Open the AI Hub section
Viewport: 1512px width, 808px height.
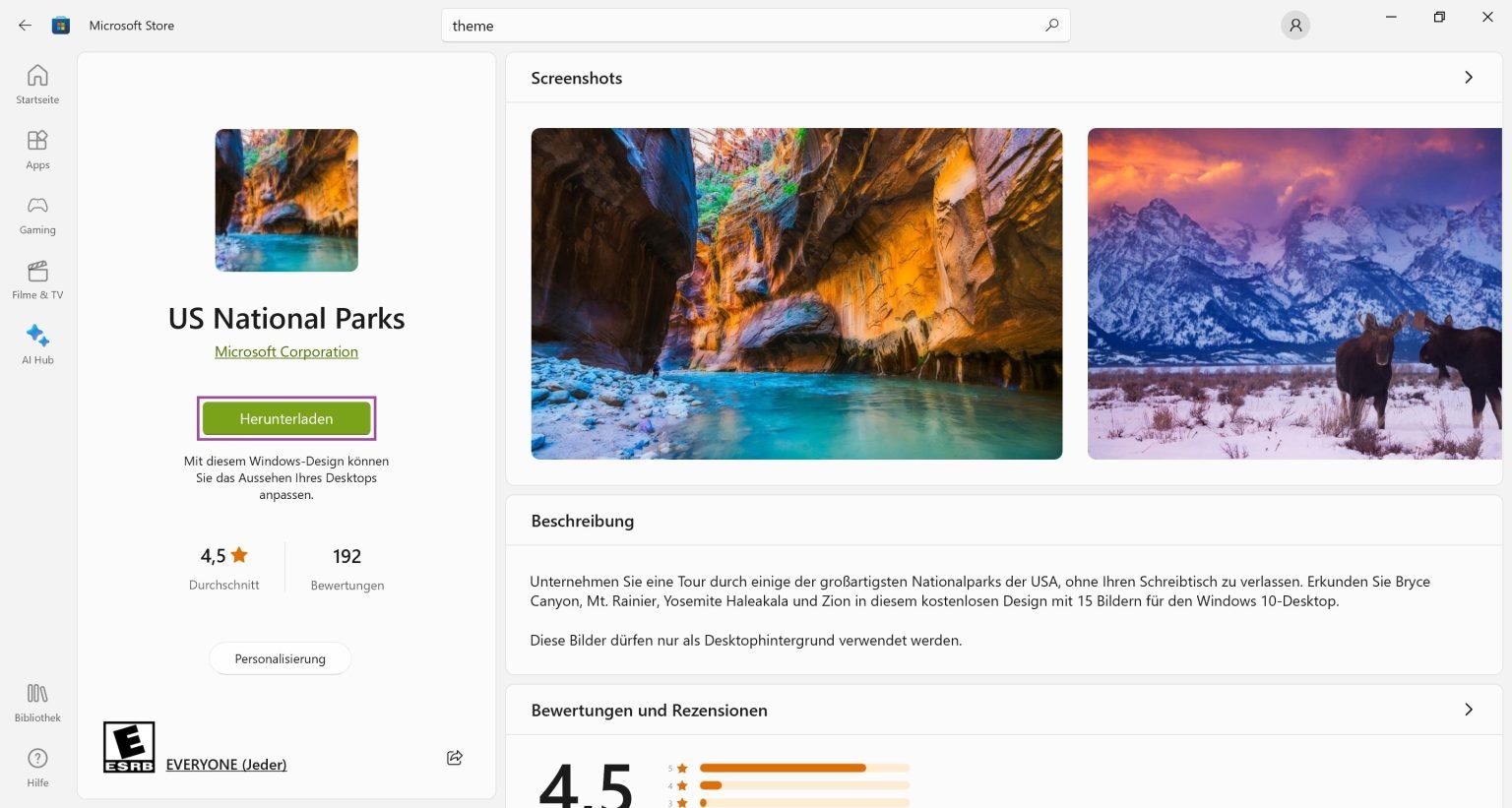(x=36, y=344)
